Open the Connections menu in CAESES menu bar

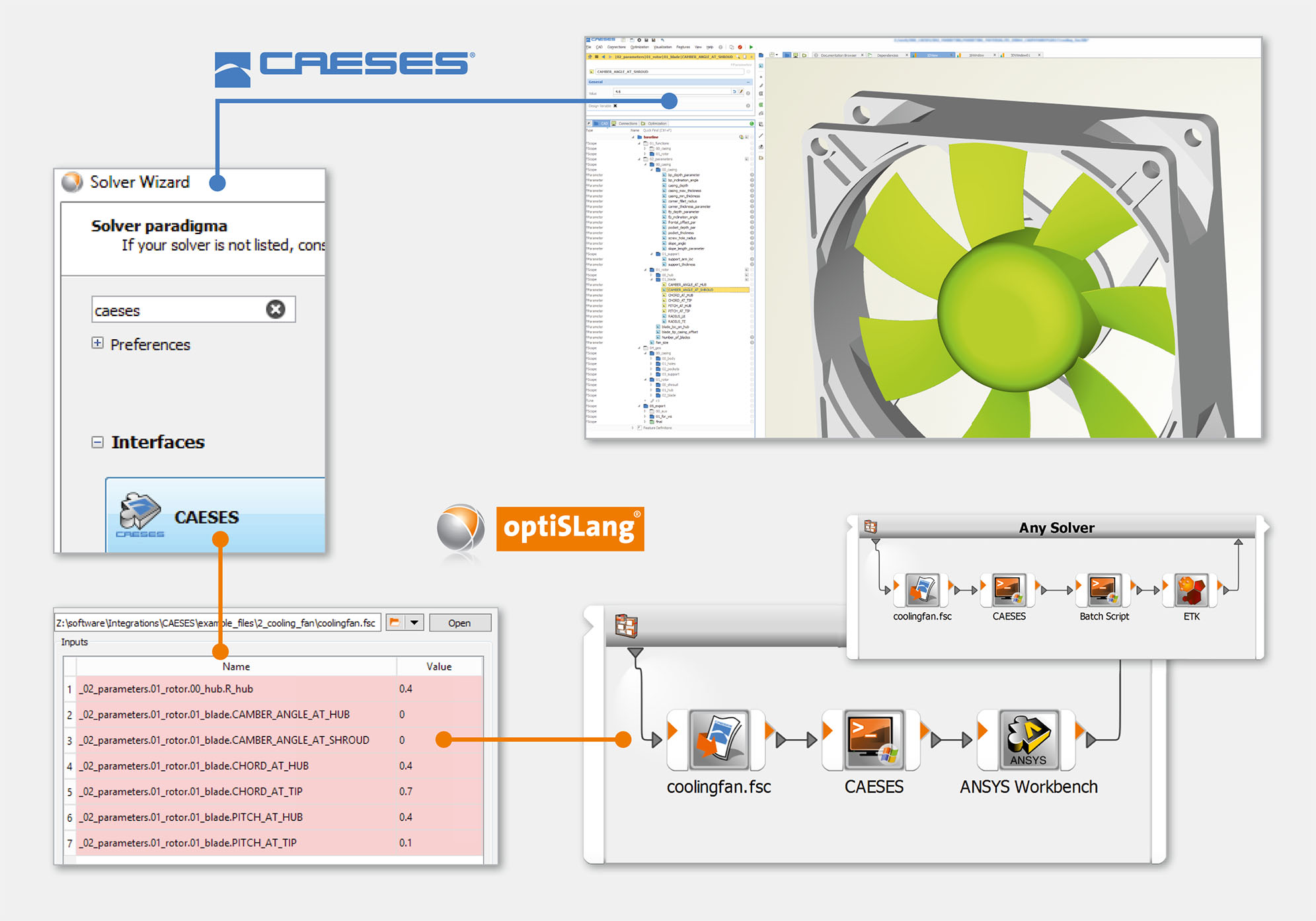click(x=616, y=48)
